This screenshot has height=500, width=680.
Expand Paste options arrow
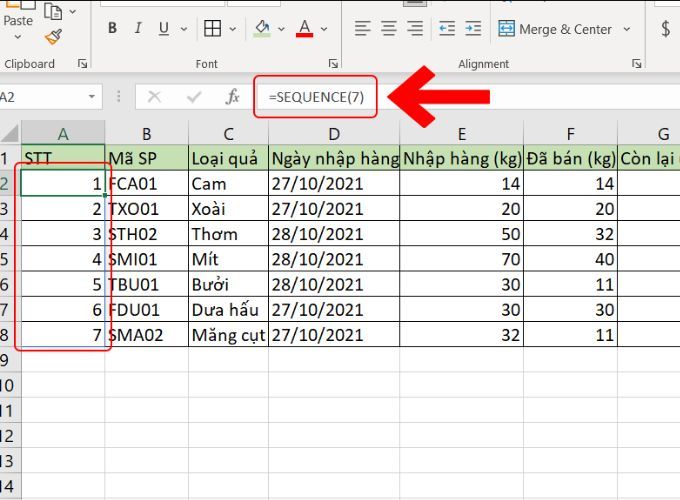coord(18,37)
